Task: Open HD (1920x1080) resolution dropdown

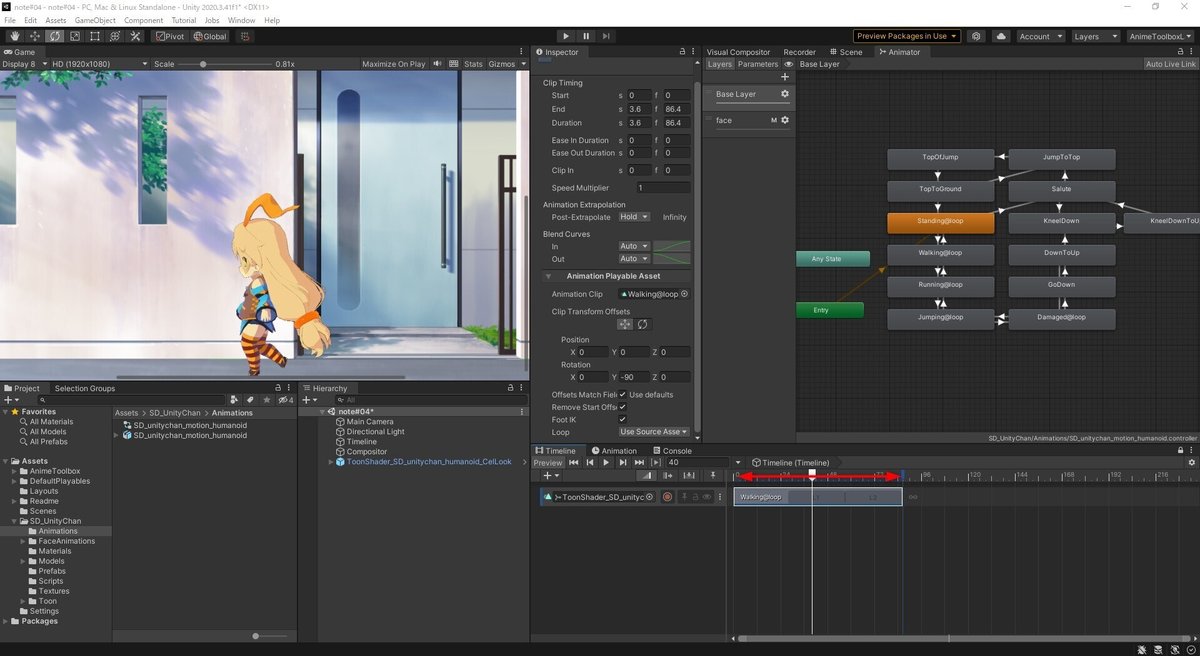Action: click(x=99, y=64)
